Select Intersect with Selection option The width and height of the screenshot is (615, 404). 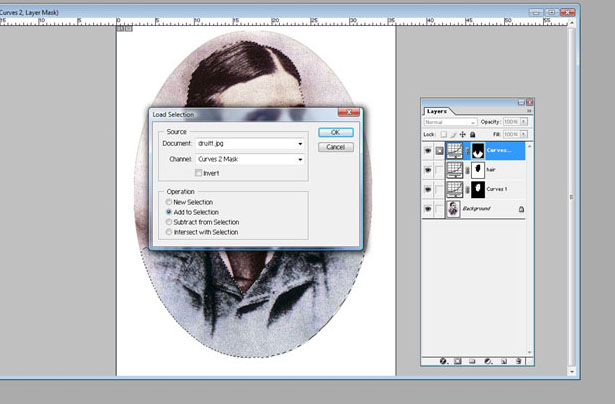(168, 232)
